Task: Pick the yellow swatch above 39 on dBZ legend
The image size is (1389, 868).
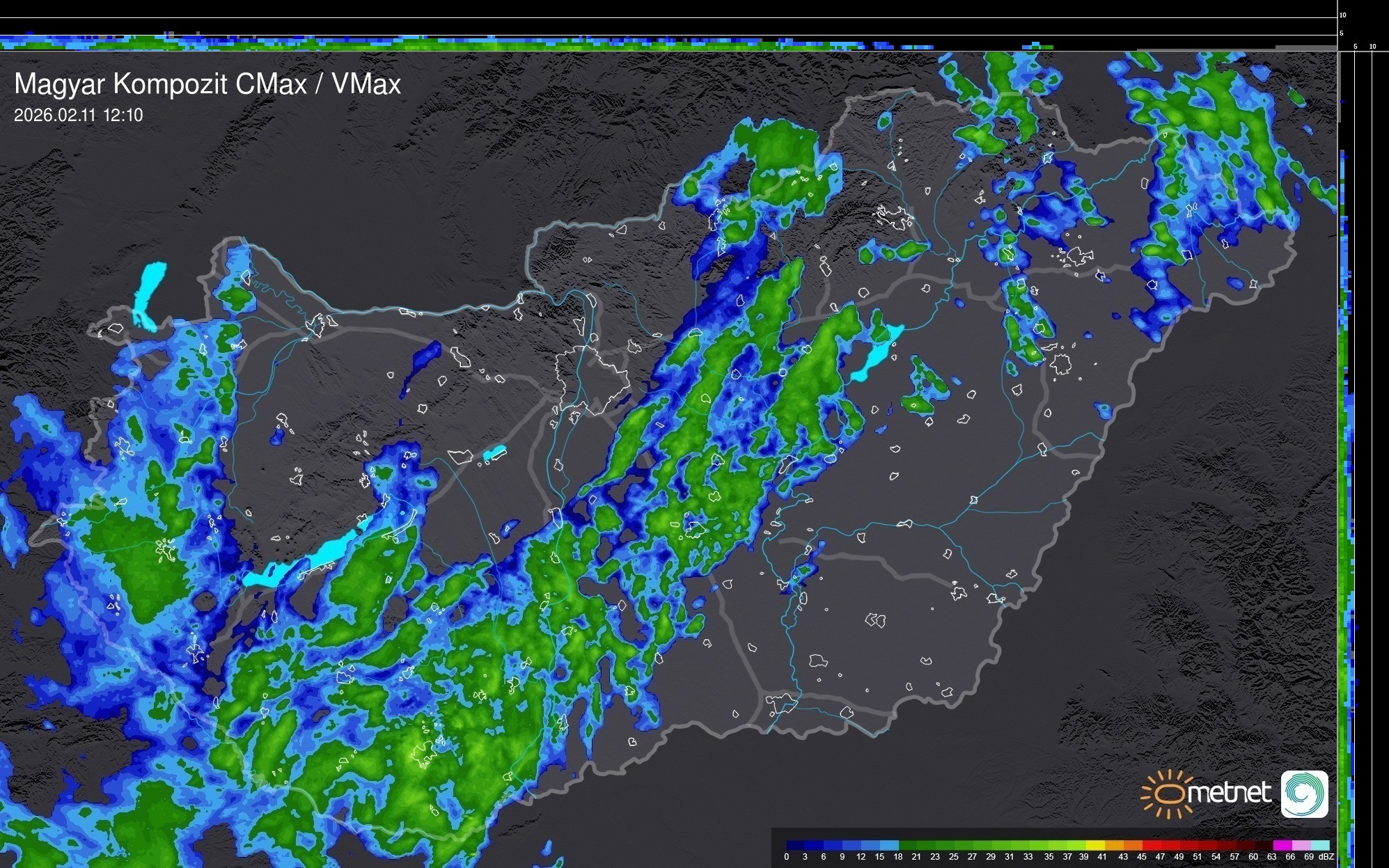Action: tap(1096, 845)
